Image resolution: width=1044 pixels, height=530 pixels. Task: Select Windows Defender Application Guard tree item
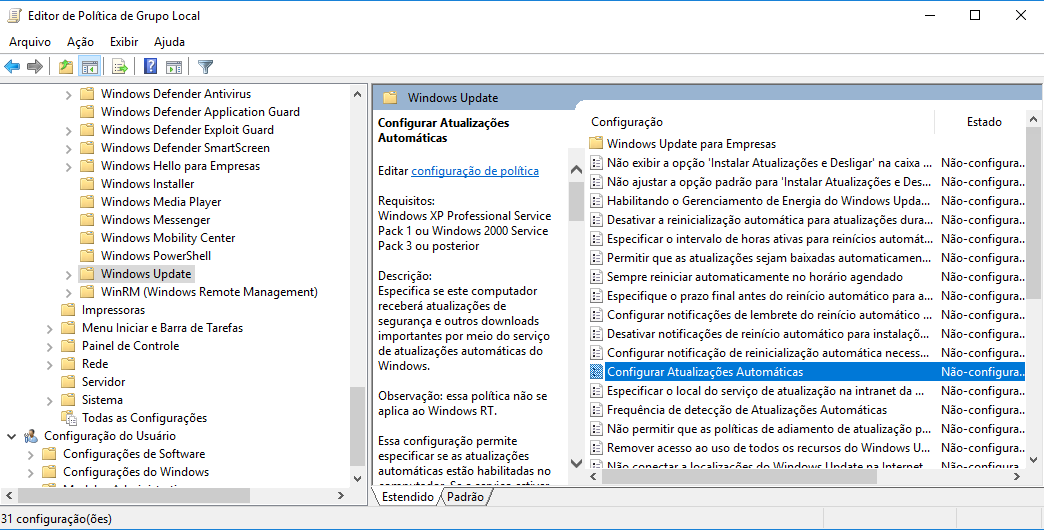coord(200,112)
